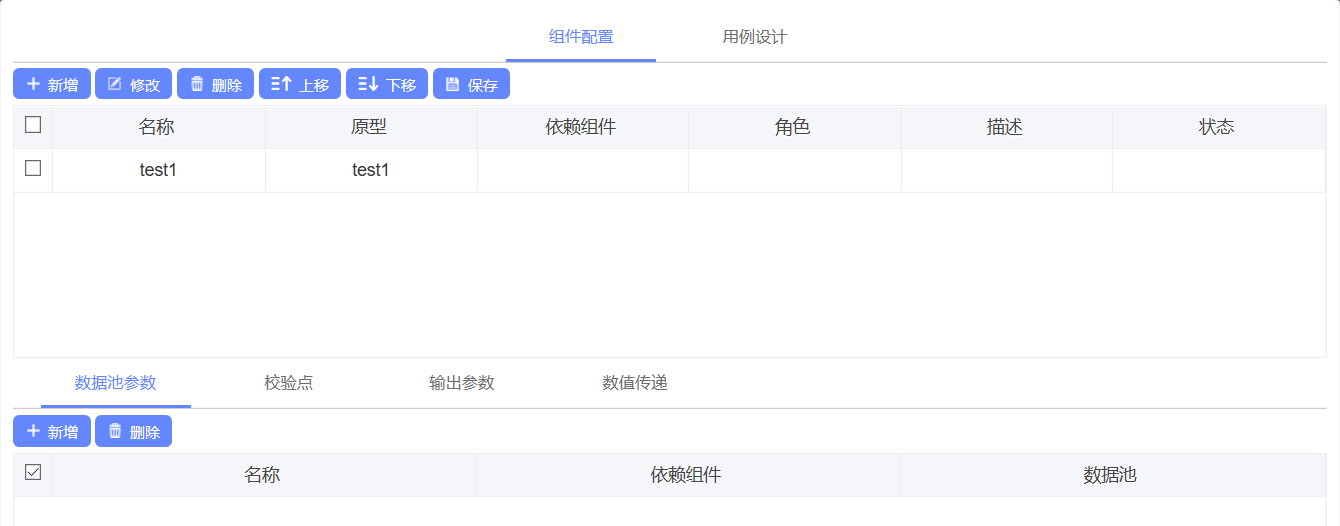Switch to the 用例设计 tab
The image size is (1340, 526).
[x=755, y=37]
